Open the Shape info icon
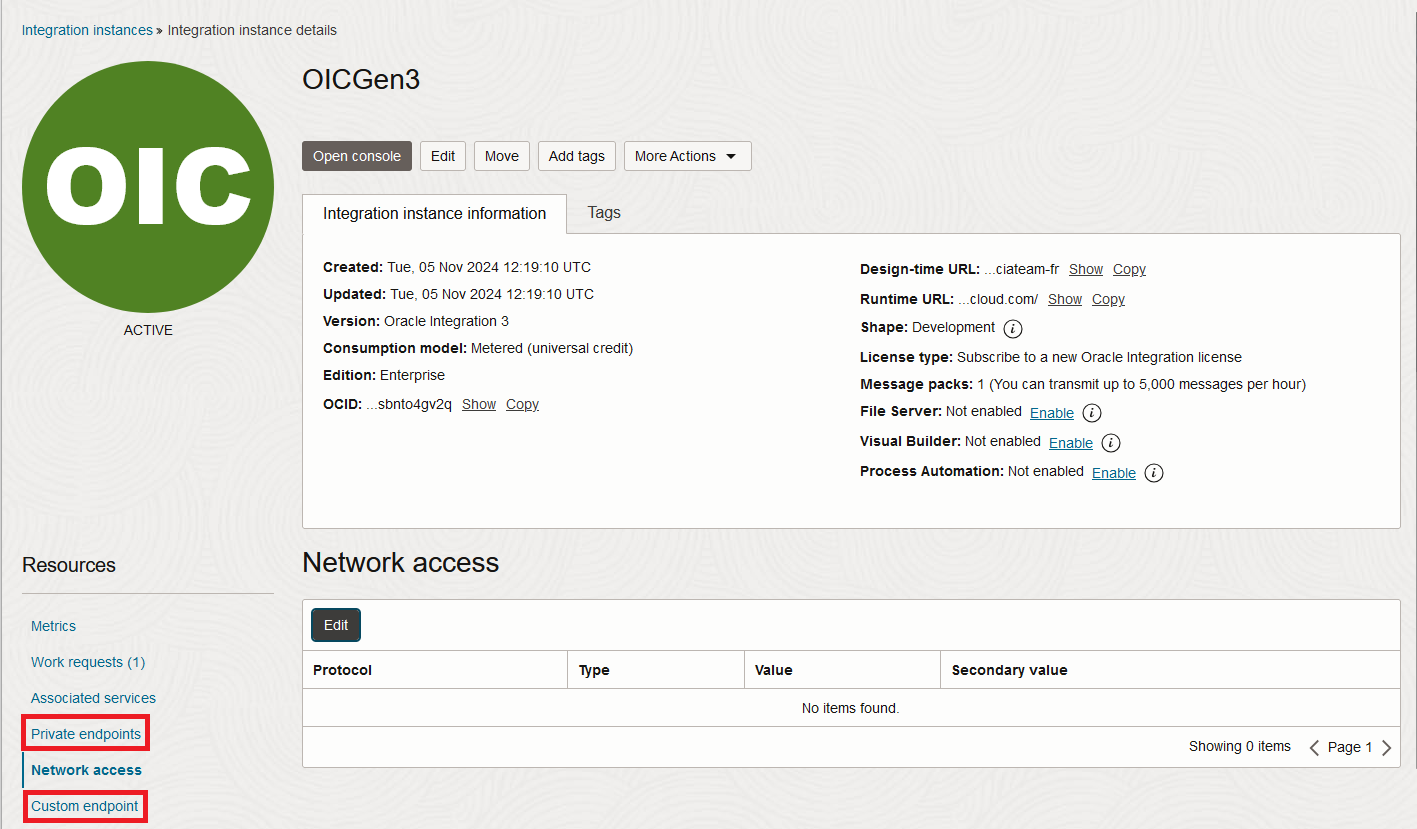This screenshot has height=829, width=1417. [x=1013, y=328]
